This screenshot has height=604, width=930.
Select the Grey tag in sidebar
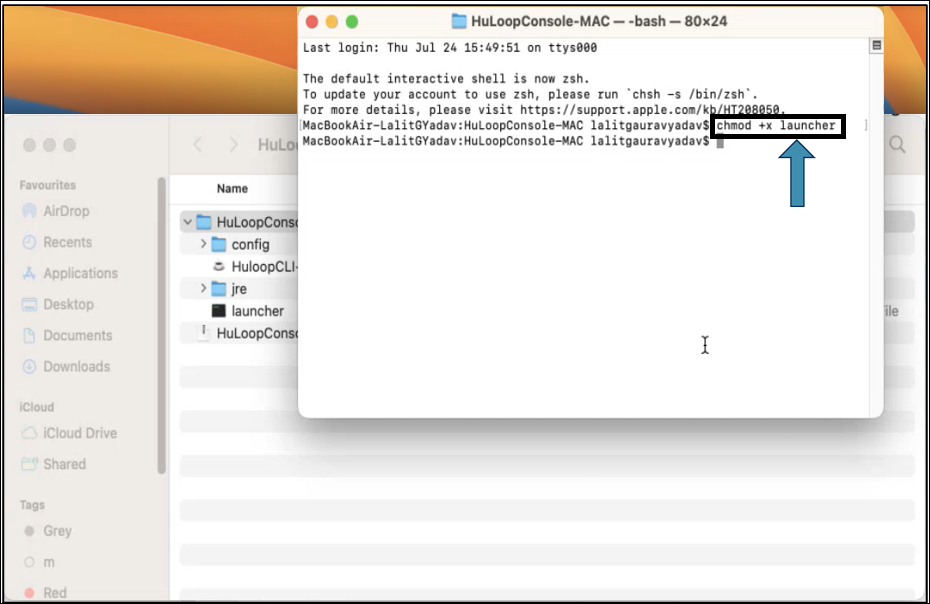pos(57,532)
